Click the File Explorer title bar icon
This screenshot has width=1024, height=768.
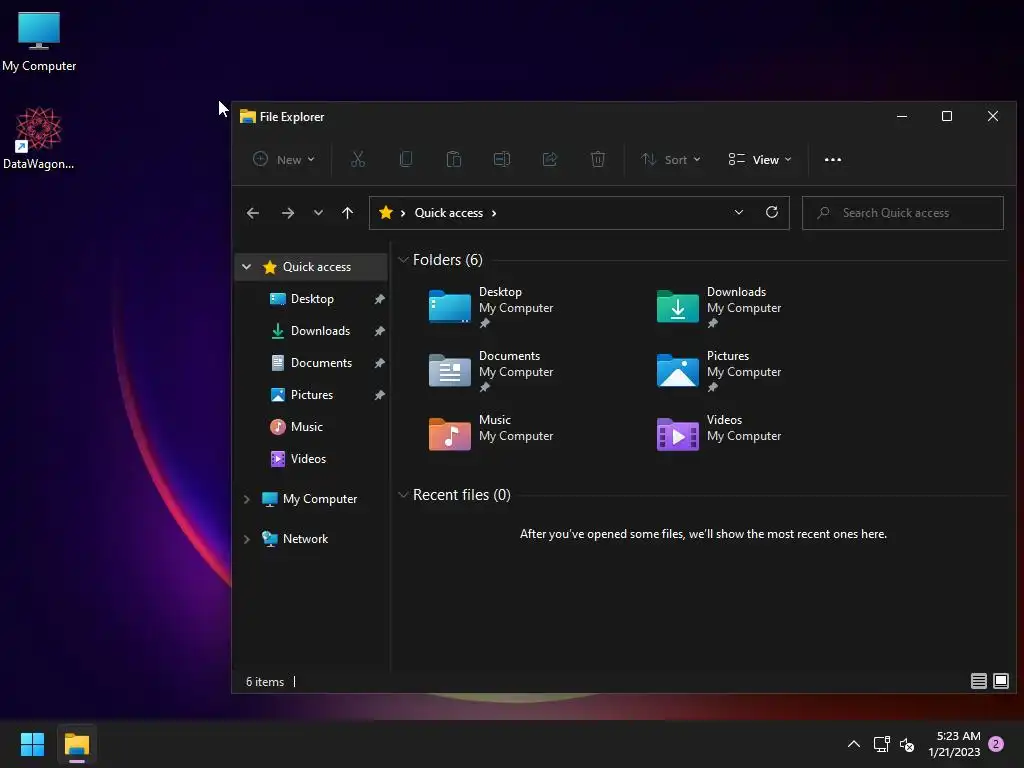click(248, 117)
